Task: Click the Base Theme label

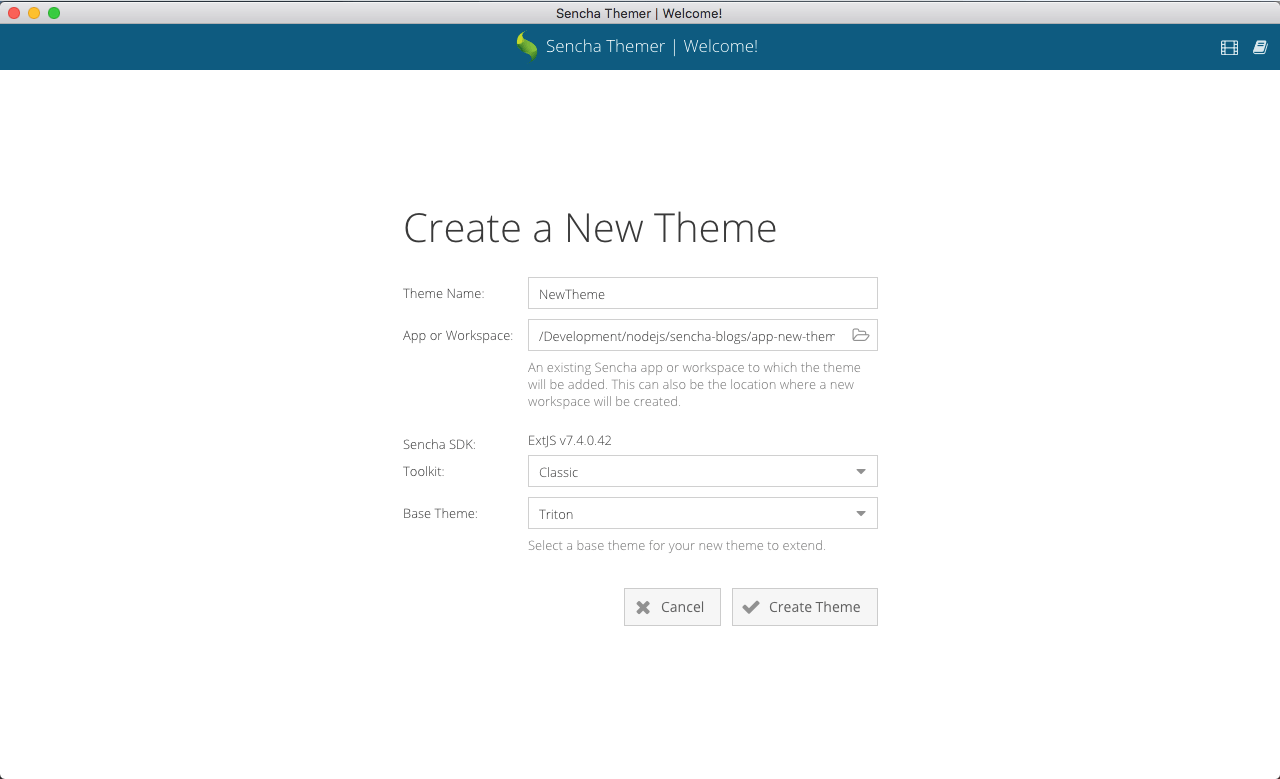Action: point(441,513)
